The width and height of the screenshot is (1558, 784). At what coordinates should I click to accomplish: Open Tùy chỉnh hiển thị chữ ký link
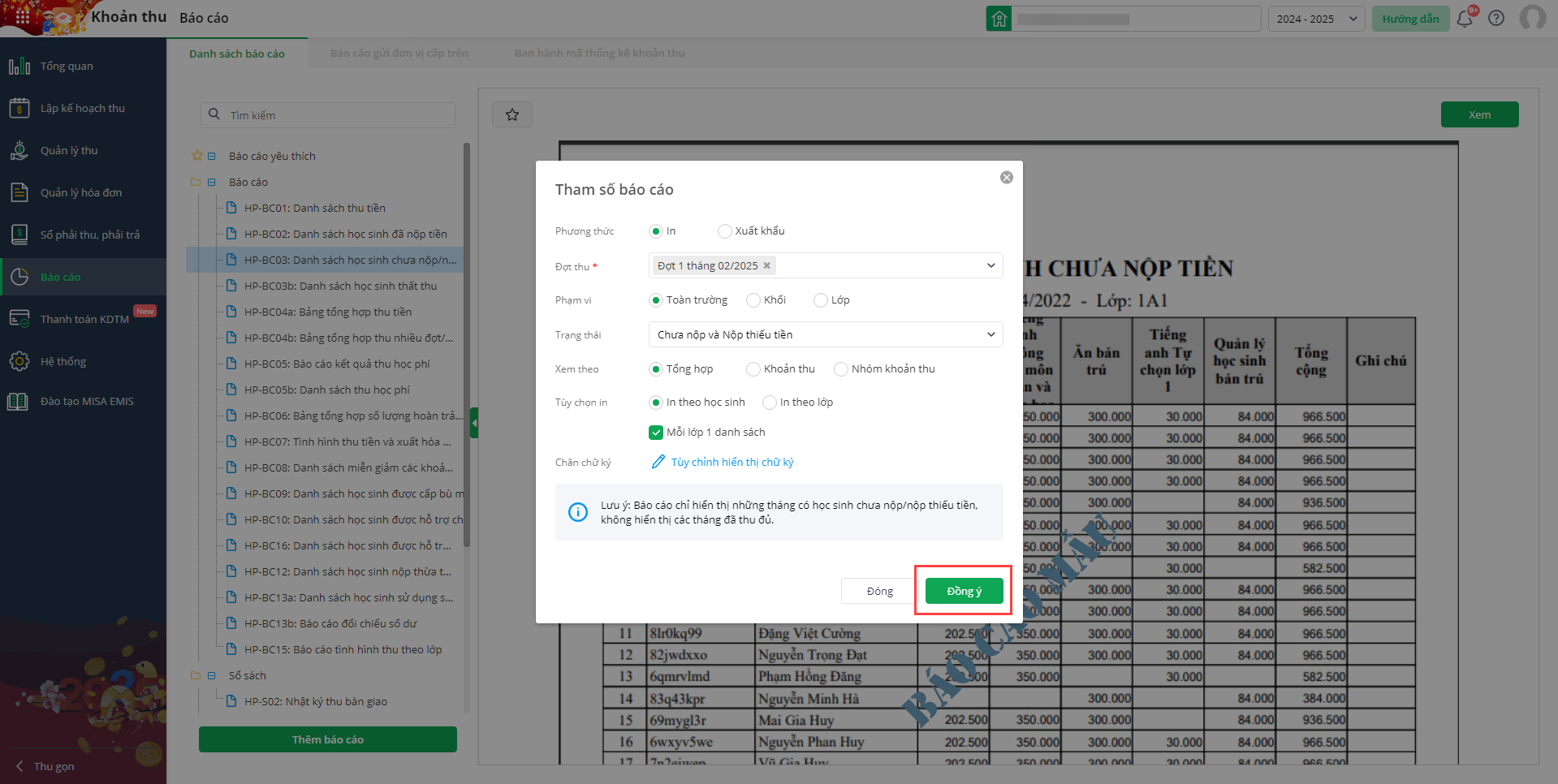click(732, 462)
